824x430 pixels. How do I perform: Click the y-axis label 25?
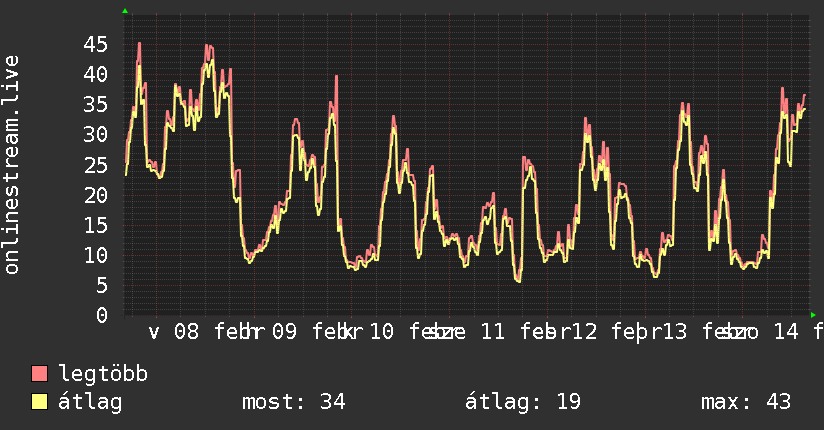tap(96, 166)
